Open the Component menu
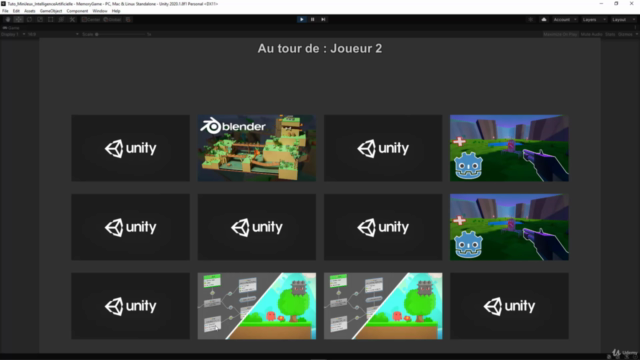This screenshot has width=640, height=360. [x=77, y=11]
